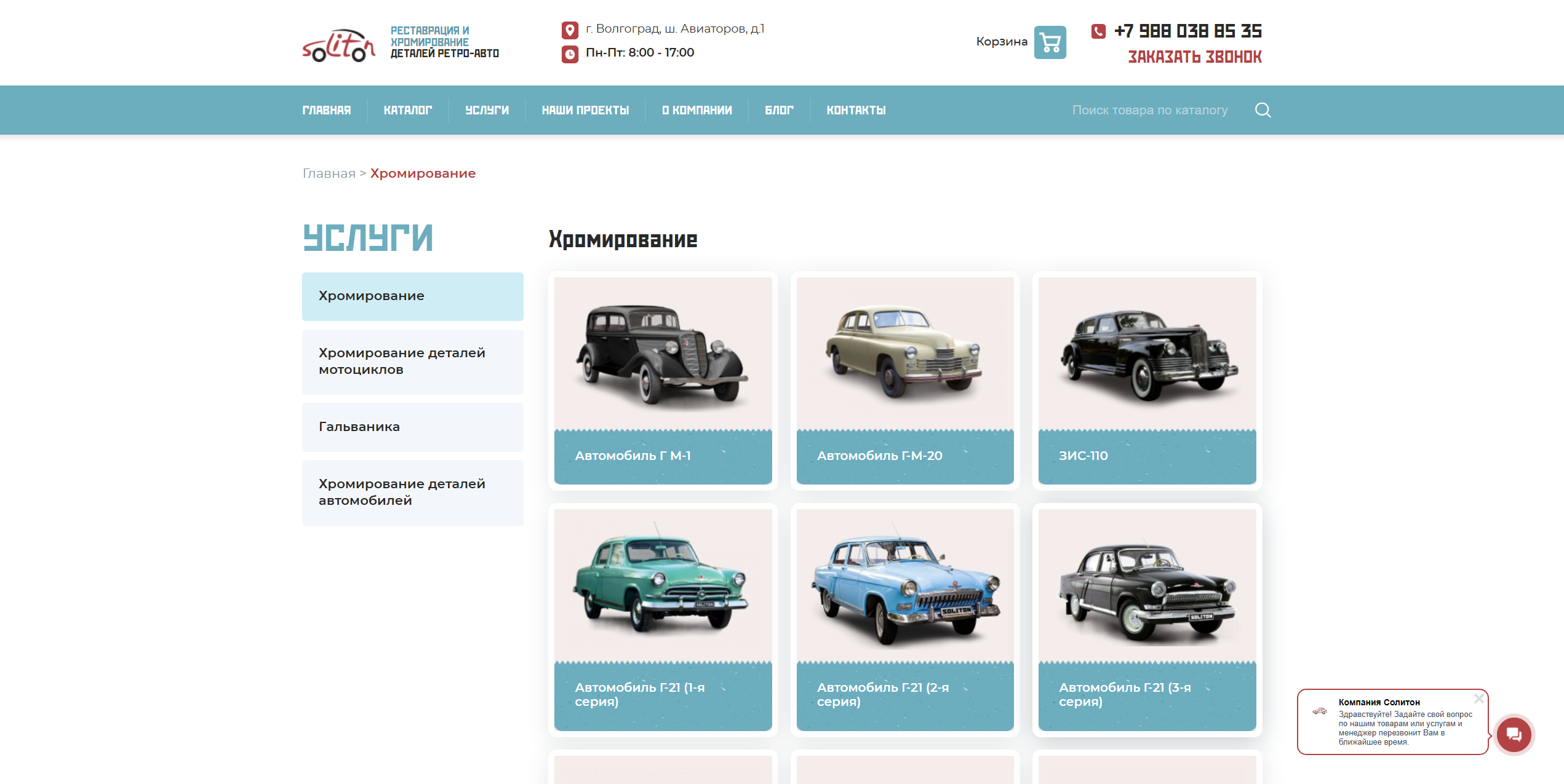Open the green Г-21 (1-я серия) car image
The height and width of the screenshot is (784, 1564).
663,585
